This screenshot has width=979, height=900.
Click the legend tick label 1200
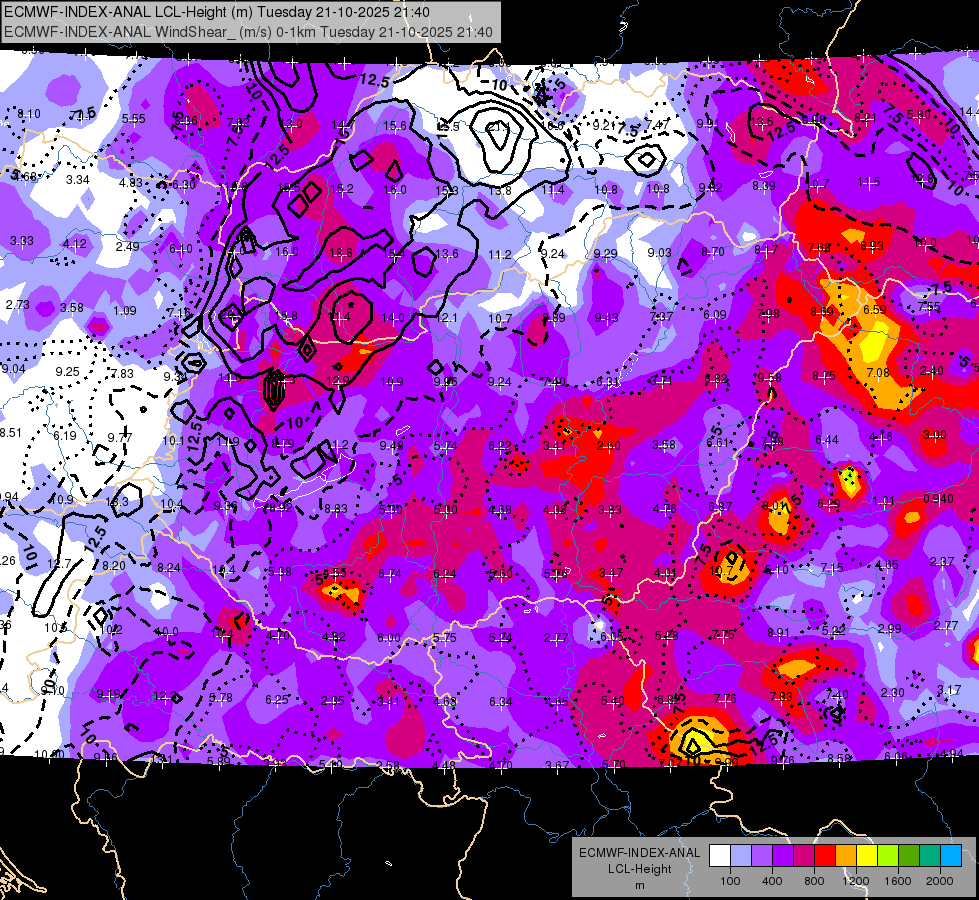click(855, 881)
